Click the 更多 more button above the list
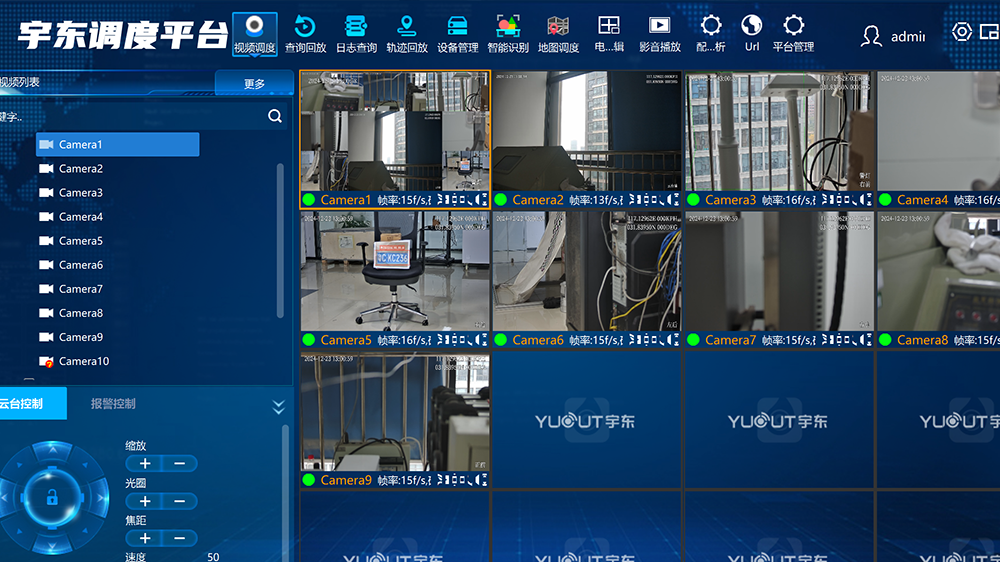 tap(254, 84)
